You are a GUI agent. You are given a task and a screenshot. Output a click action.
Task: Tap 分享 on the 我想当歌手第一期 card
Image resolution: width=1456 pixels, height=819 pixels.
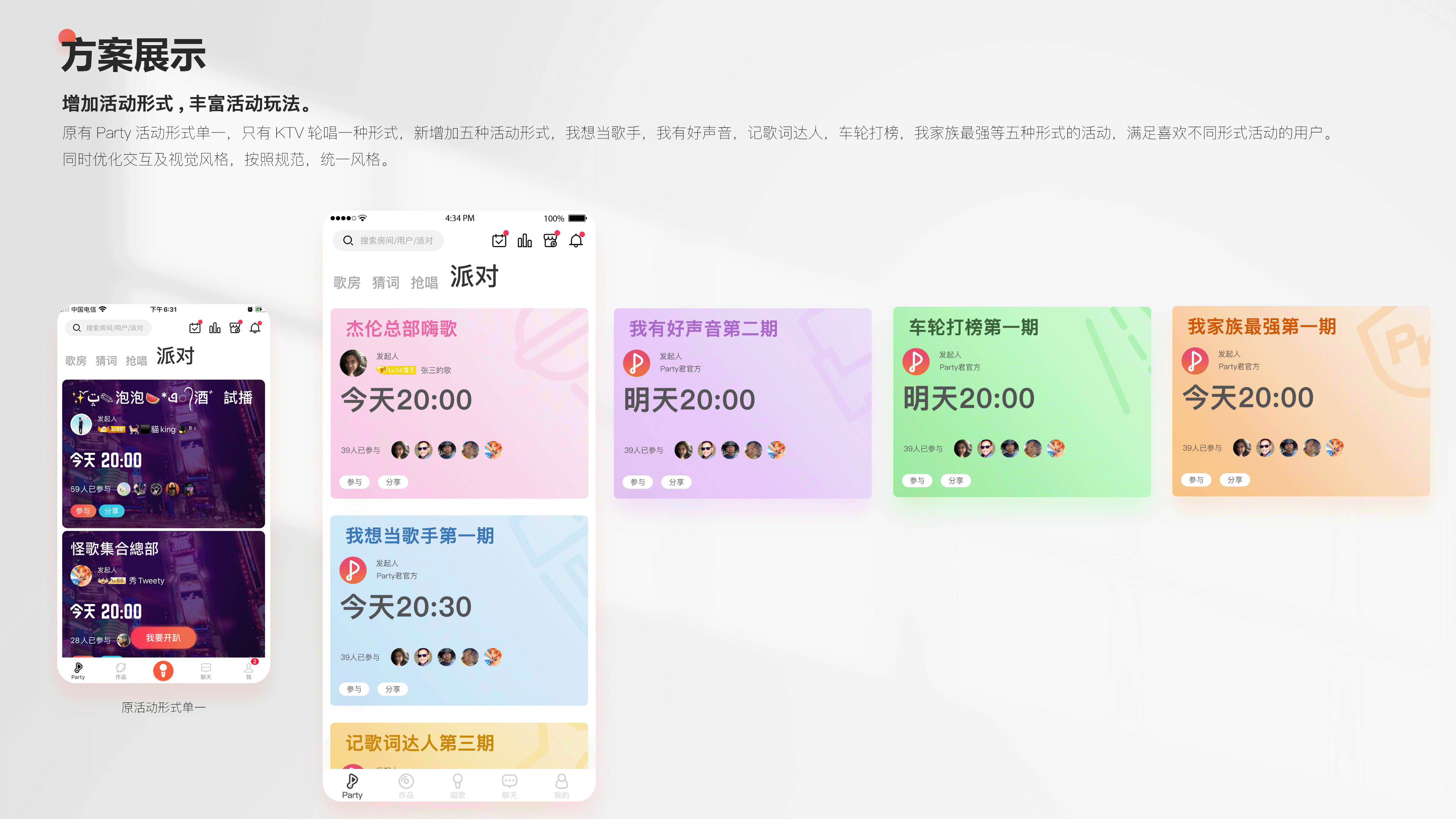(x=393, y=689)
